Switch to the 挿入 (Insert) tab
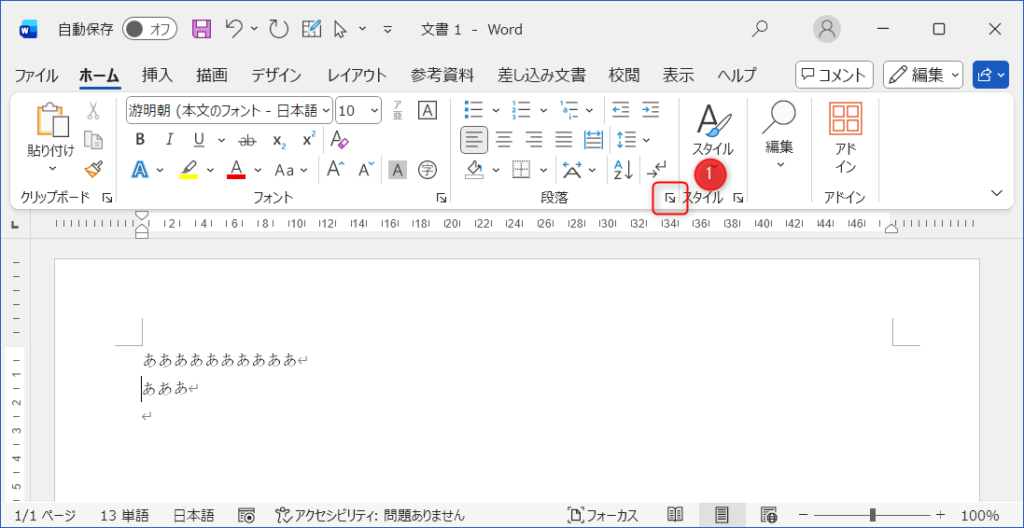1024x528 pixels. [x=157, y=75]
